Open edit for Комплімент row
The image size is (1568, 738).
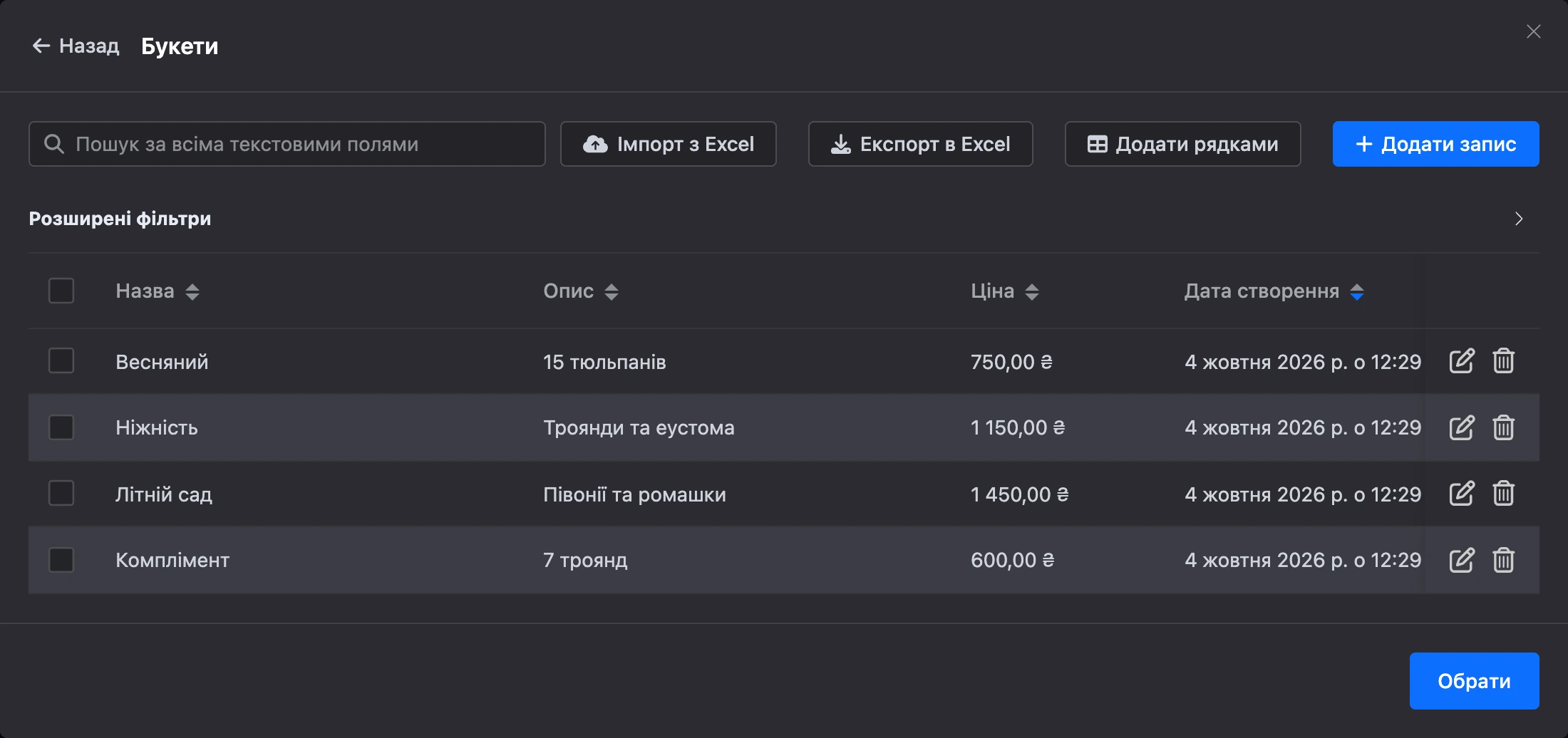pos(1461,560)
